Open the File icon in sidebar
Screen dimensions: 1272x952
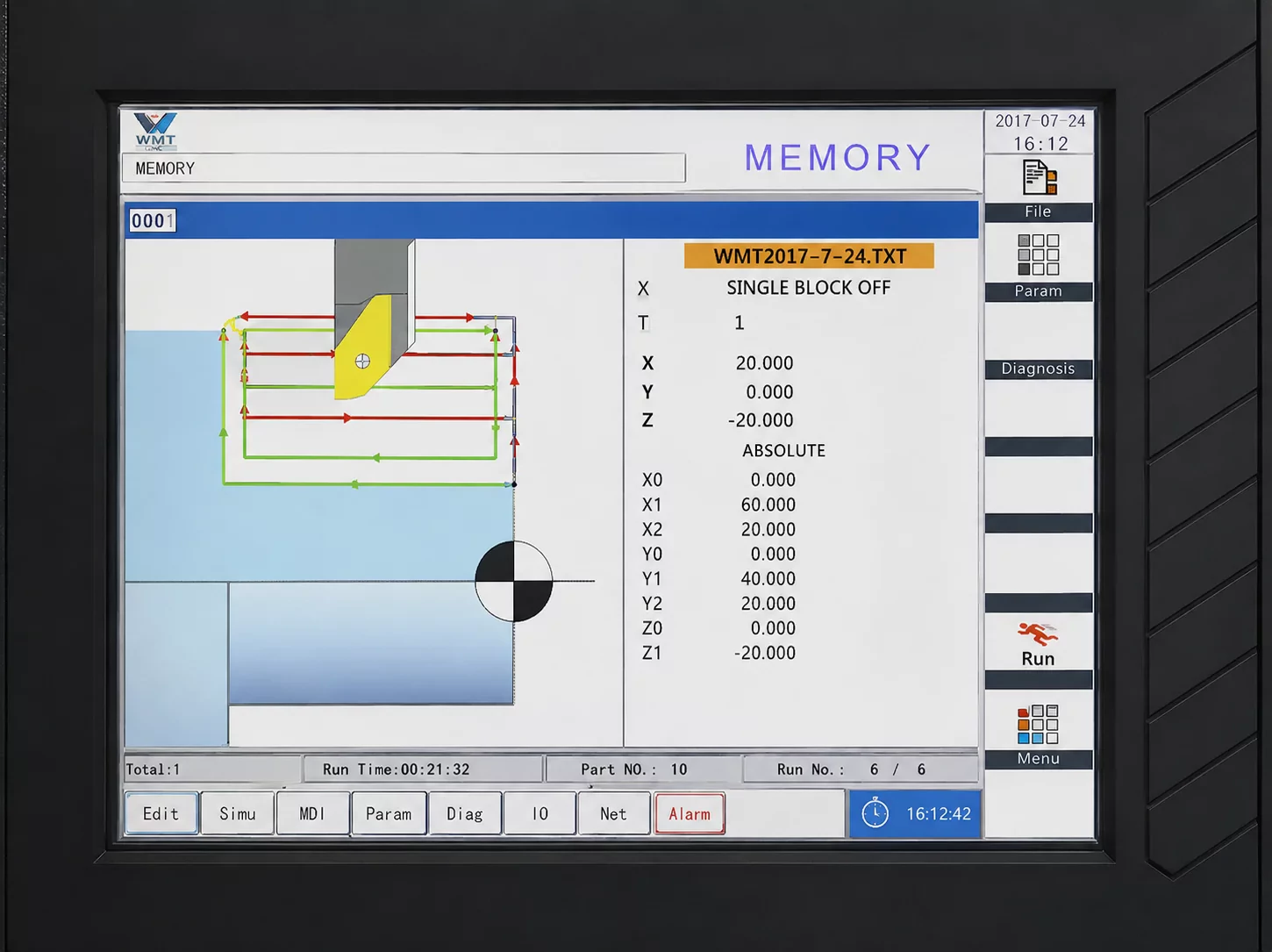[x=1040, y=177]
